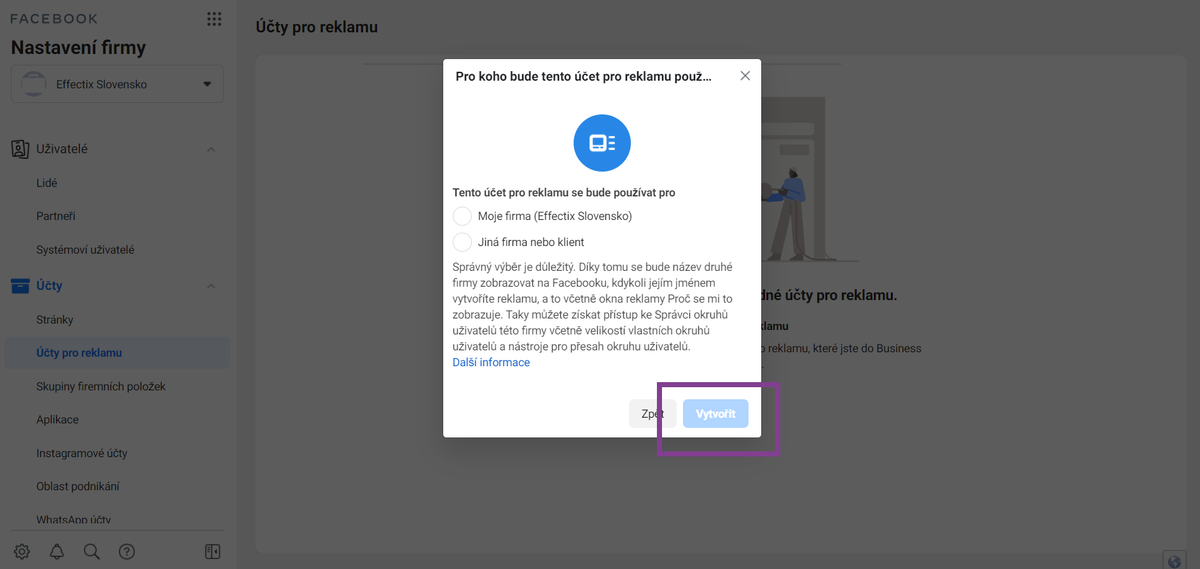The height and width of the screenshot is (569, 1200).
Task: Open the help question mark icon
Action: click(x=127, y=551)
